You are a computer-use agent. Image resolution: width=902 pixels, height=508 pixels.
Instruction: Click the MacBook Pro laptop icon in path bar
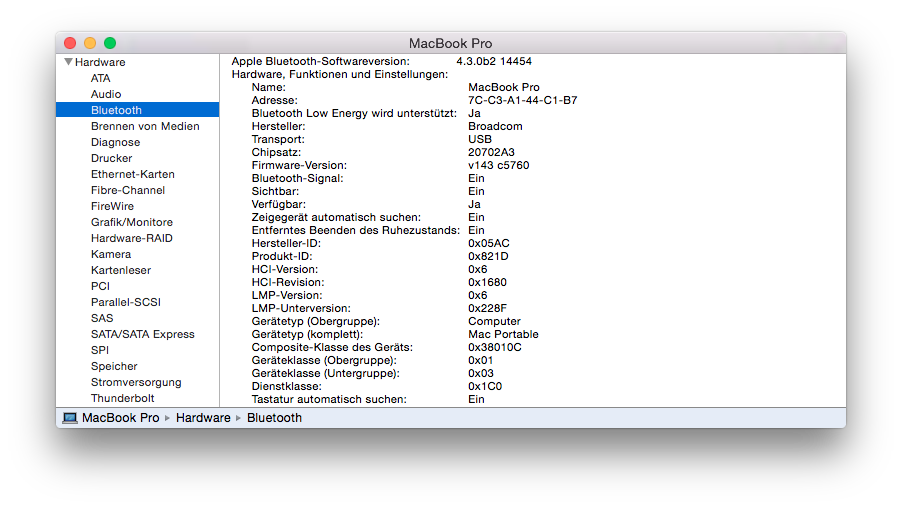(70, 418)
